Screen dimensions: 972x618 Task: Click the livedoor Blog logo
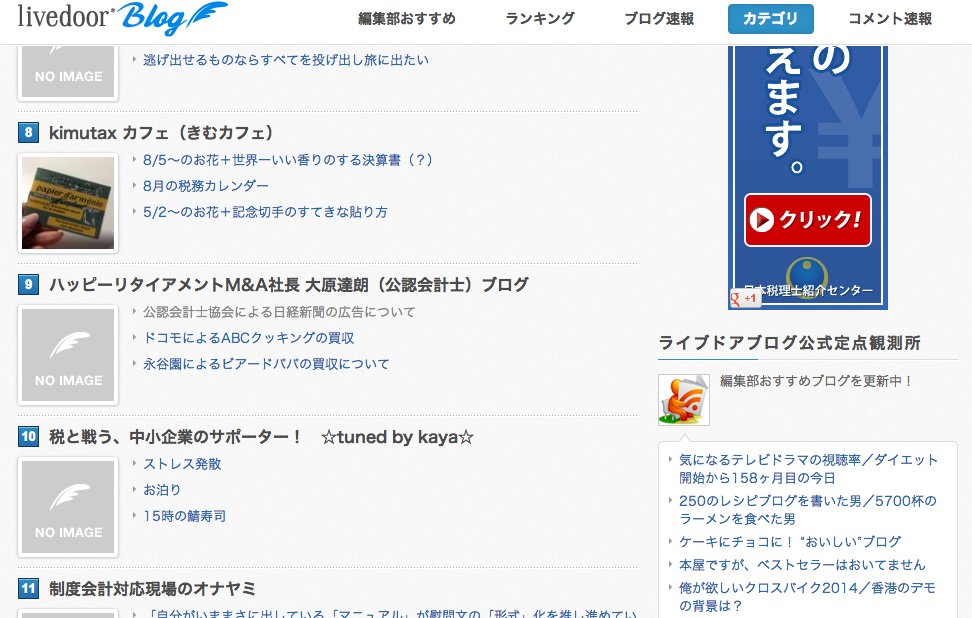pos(122,17)
